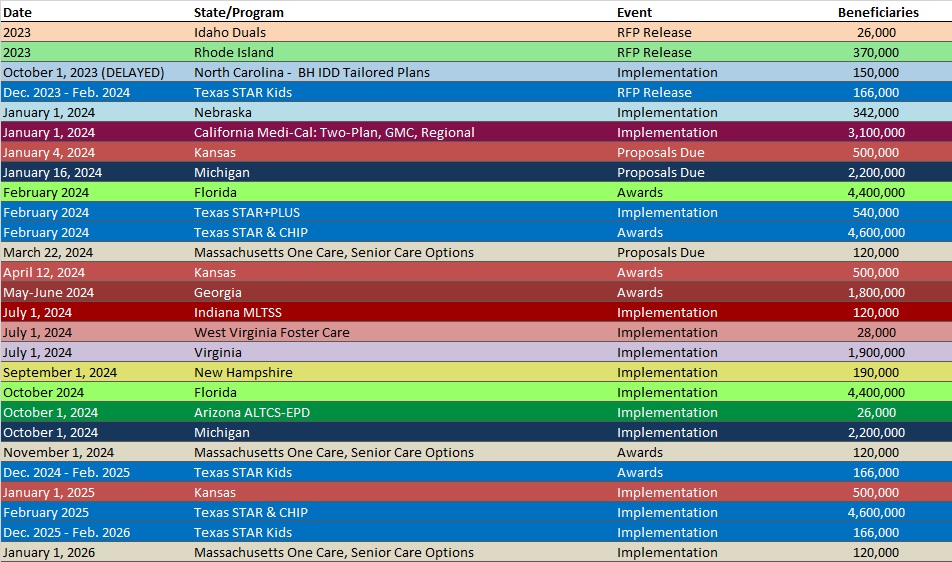Click the 370,000 beneficiaries value
This screenshot has width=952, height=562.
point(876,52)
